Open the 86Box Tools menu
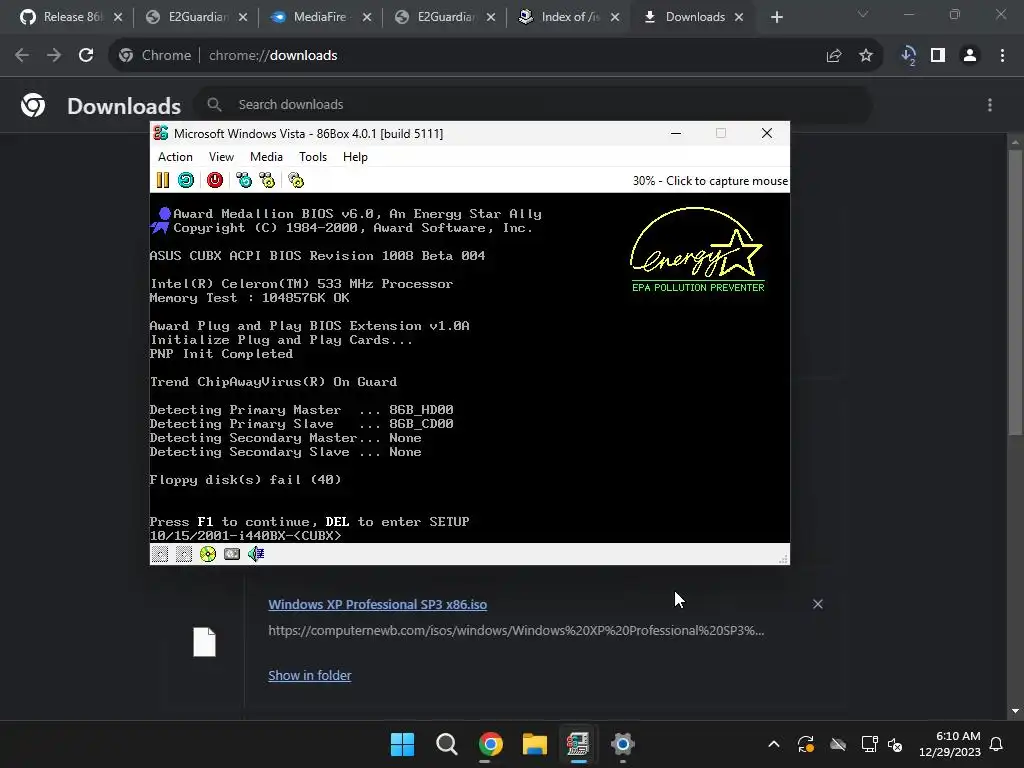The width and height of the screenshot is (1024, 768). (313, 157)
